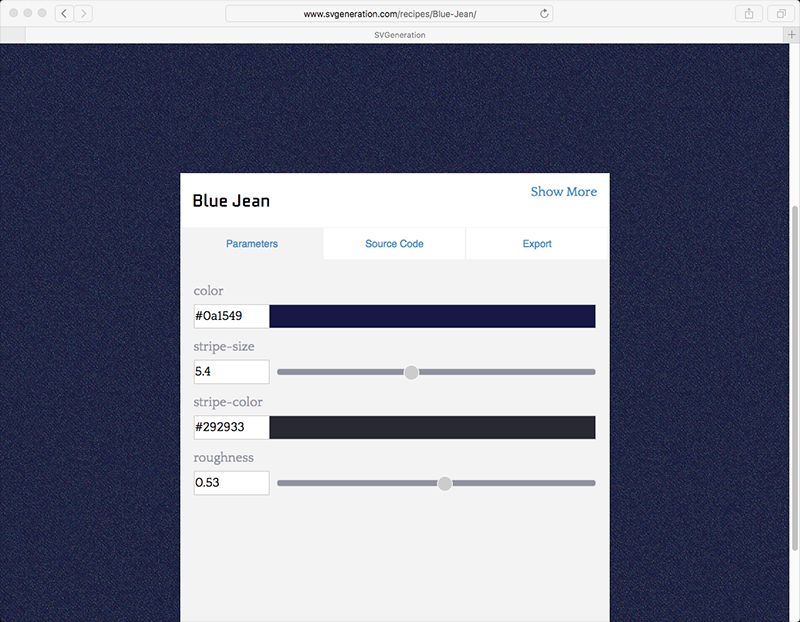800x622 pixels.
Task: Click the Safari back arrow button
Action: tap(63, 14)
